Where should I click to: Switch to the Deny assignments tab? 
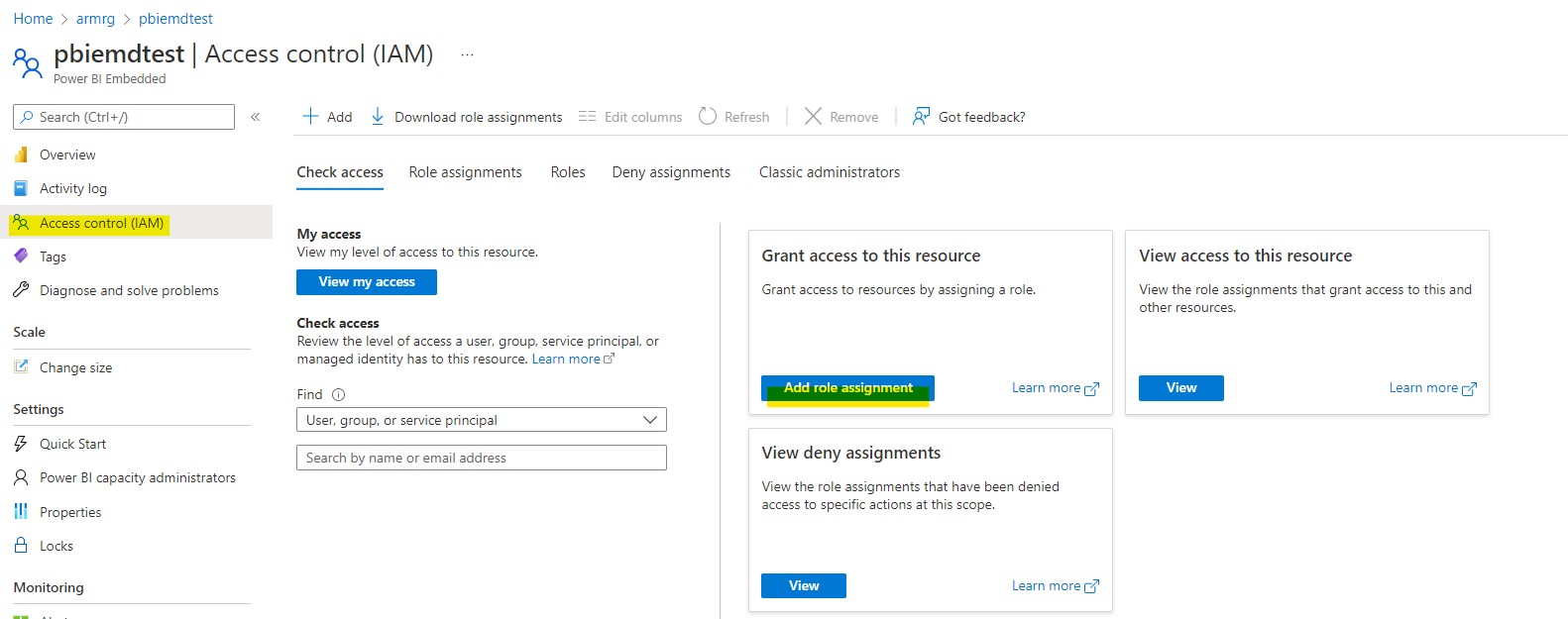[x=671, y=172]
